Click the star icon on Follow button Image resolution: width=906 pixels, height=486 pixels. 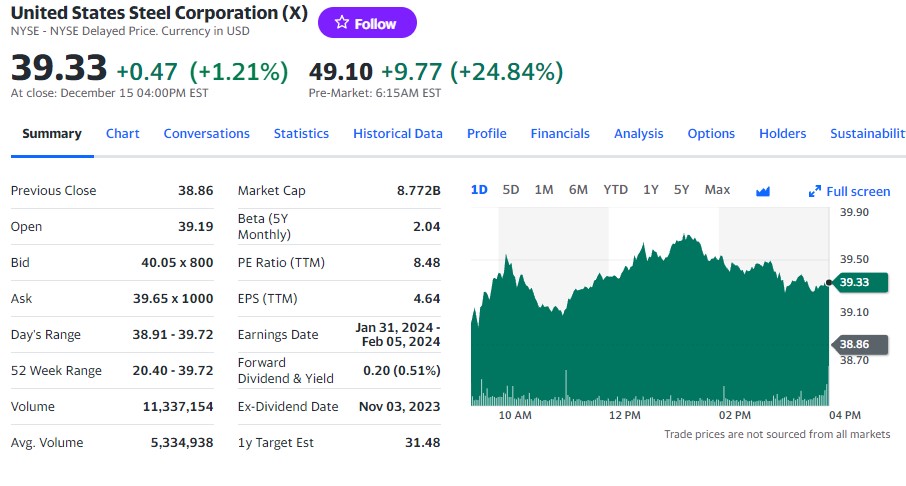[x=341, y=23]
